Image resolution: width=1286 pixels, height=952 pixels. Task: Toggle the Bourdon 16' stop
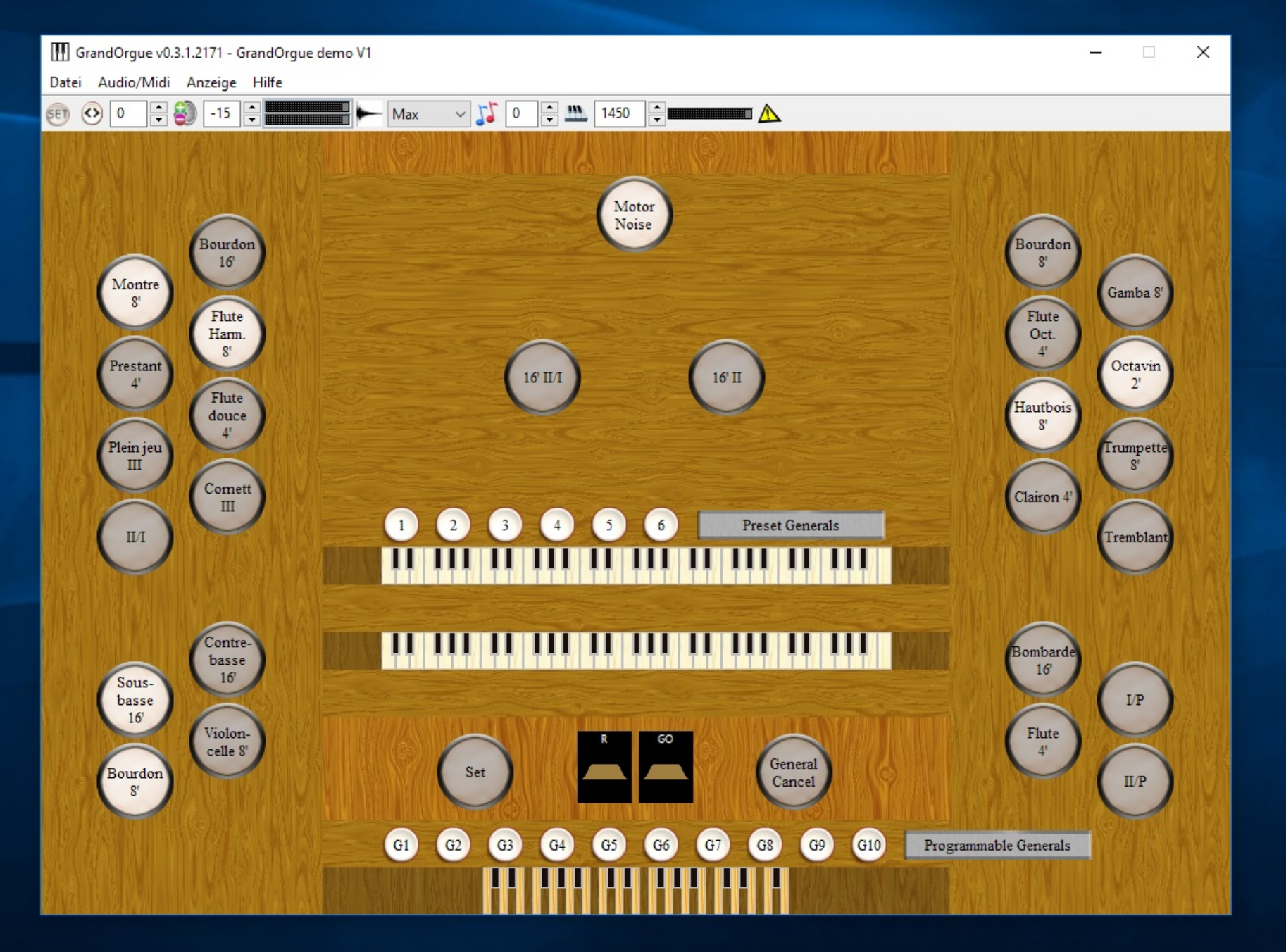(x=227, y=253)
